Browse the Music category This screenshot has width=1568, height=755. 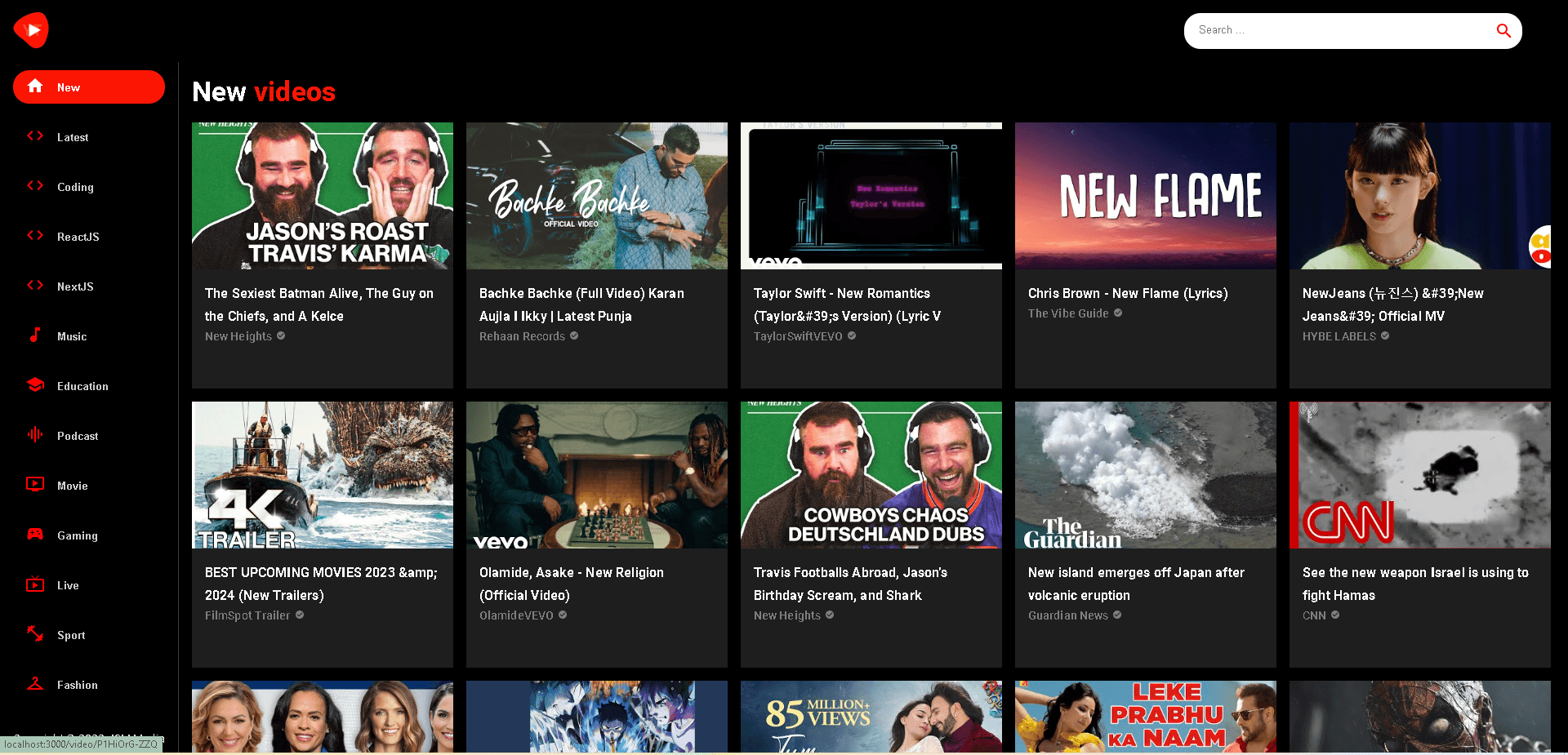point(89,336)
